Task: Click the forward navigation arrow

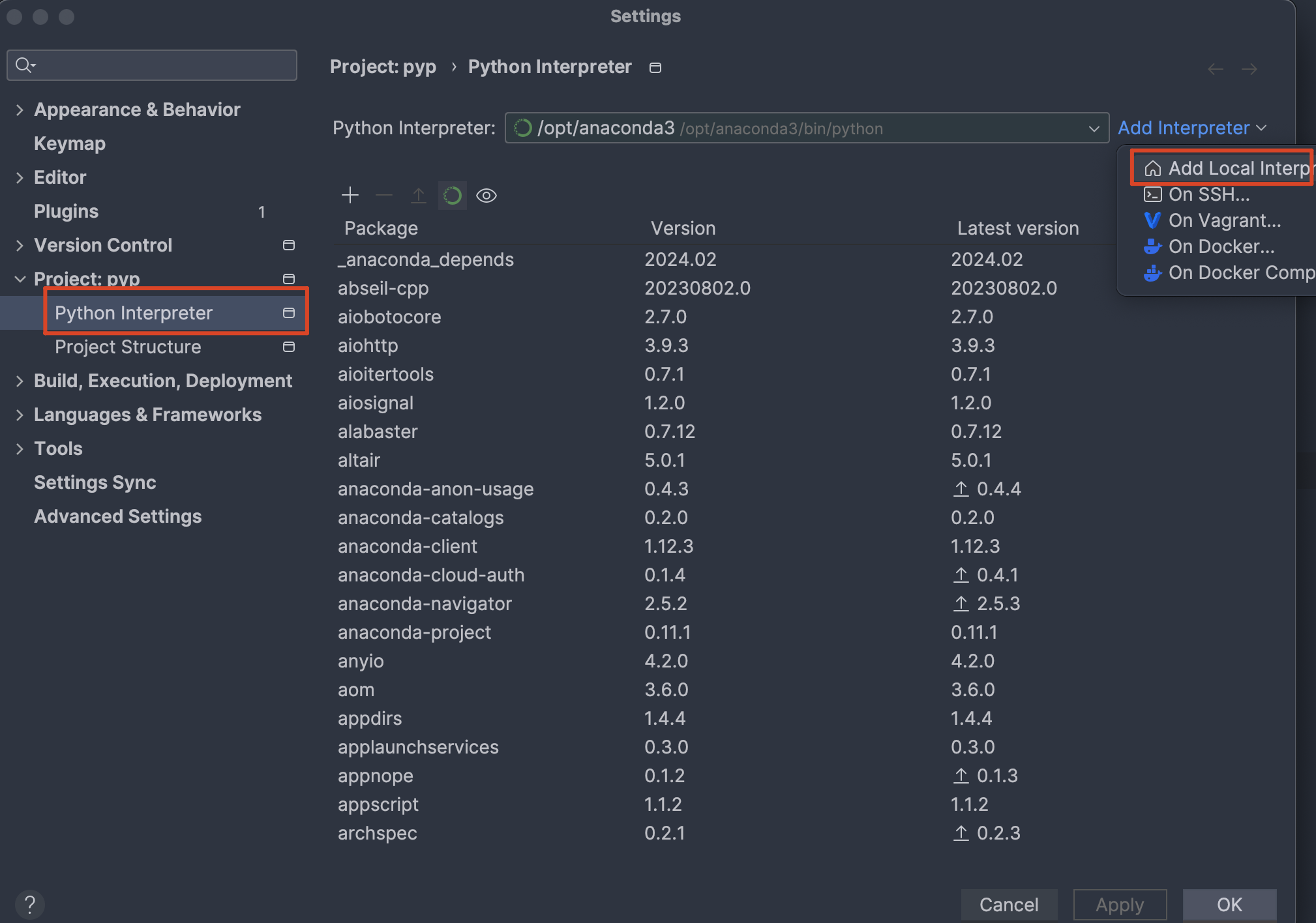Action: 1249,69
